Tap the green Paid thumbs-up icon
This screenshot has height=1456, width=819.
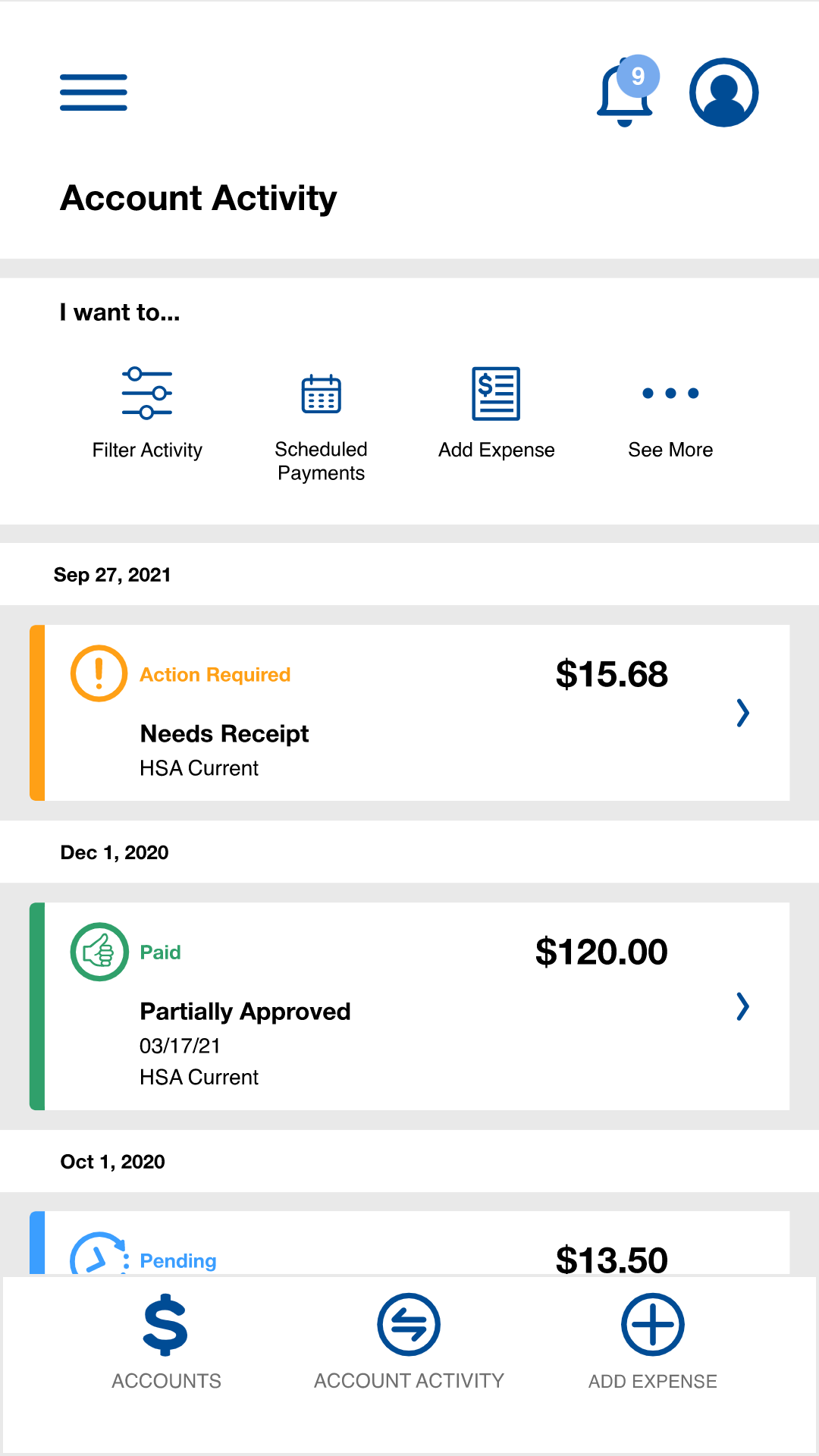[99, 952]
